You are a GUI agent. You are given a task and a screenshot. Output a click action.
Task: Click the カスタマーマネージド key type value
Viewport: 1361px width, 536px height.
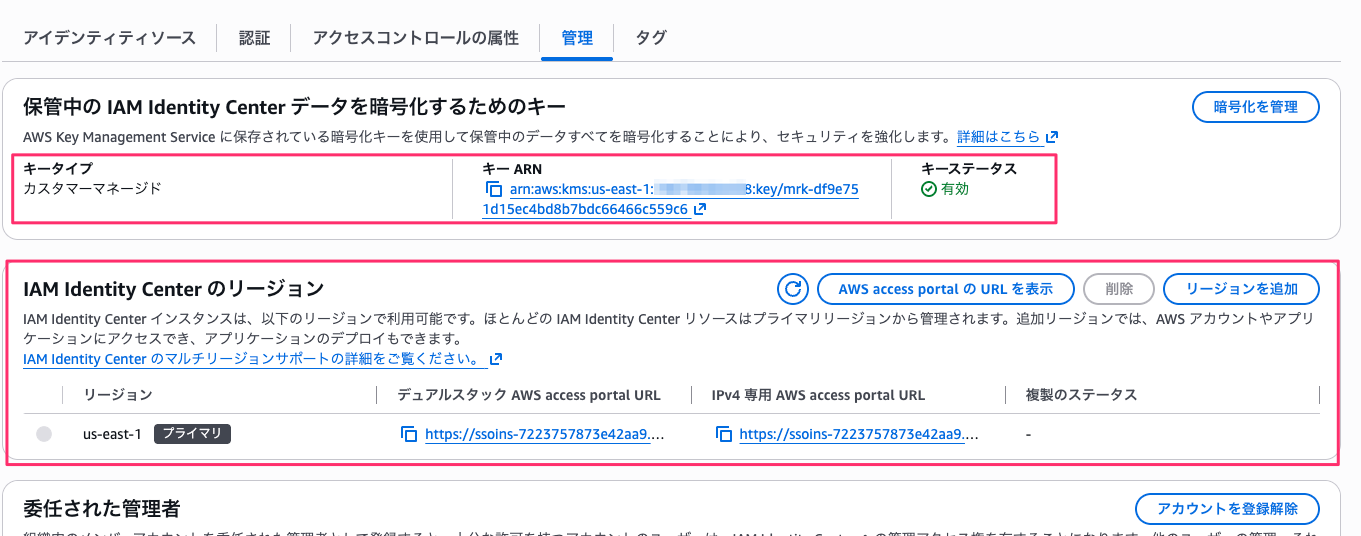coord(92,188)
